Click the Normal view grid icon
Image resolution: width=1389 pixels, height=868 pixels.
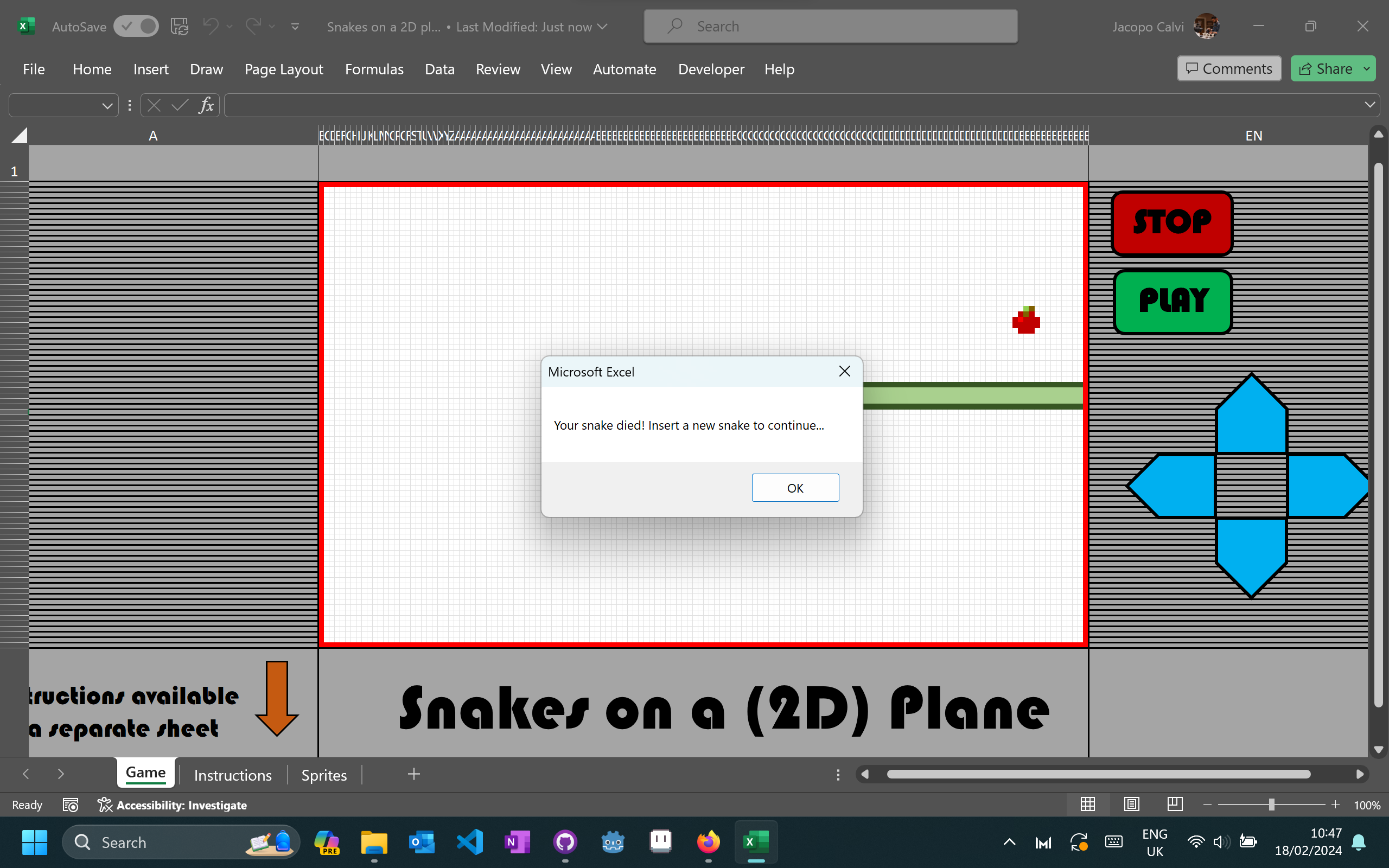[x=1088, y=805]
